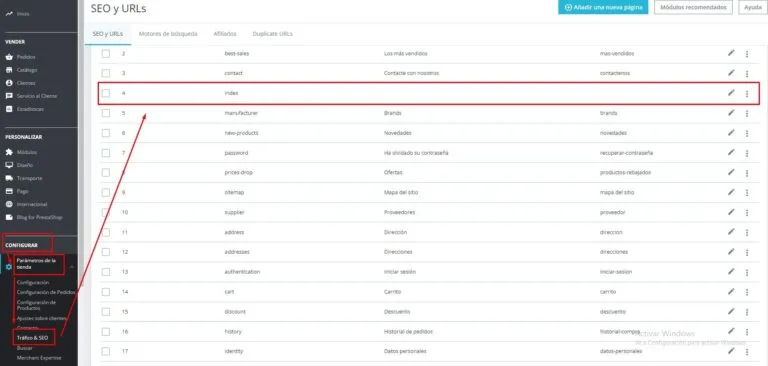
Task: Mark the authentication row checkbox
Action: pyautogui.click(x=106, y=272)
